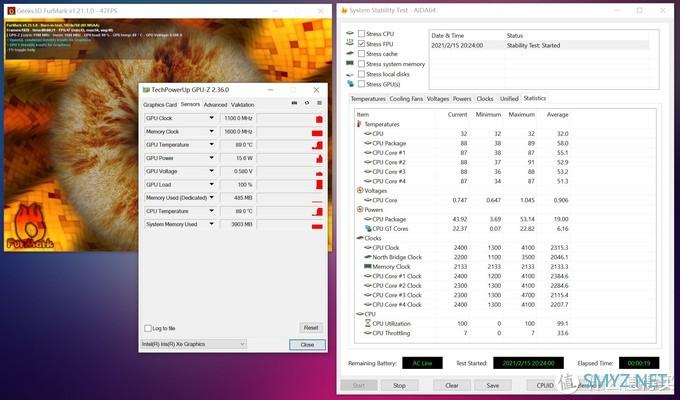This screenshot has width=680, height=400.
Task: Open the Unified tab in AIDA64
Action: tap(509, 99)
